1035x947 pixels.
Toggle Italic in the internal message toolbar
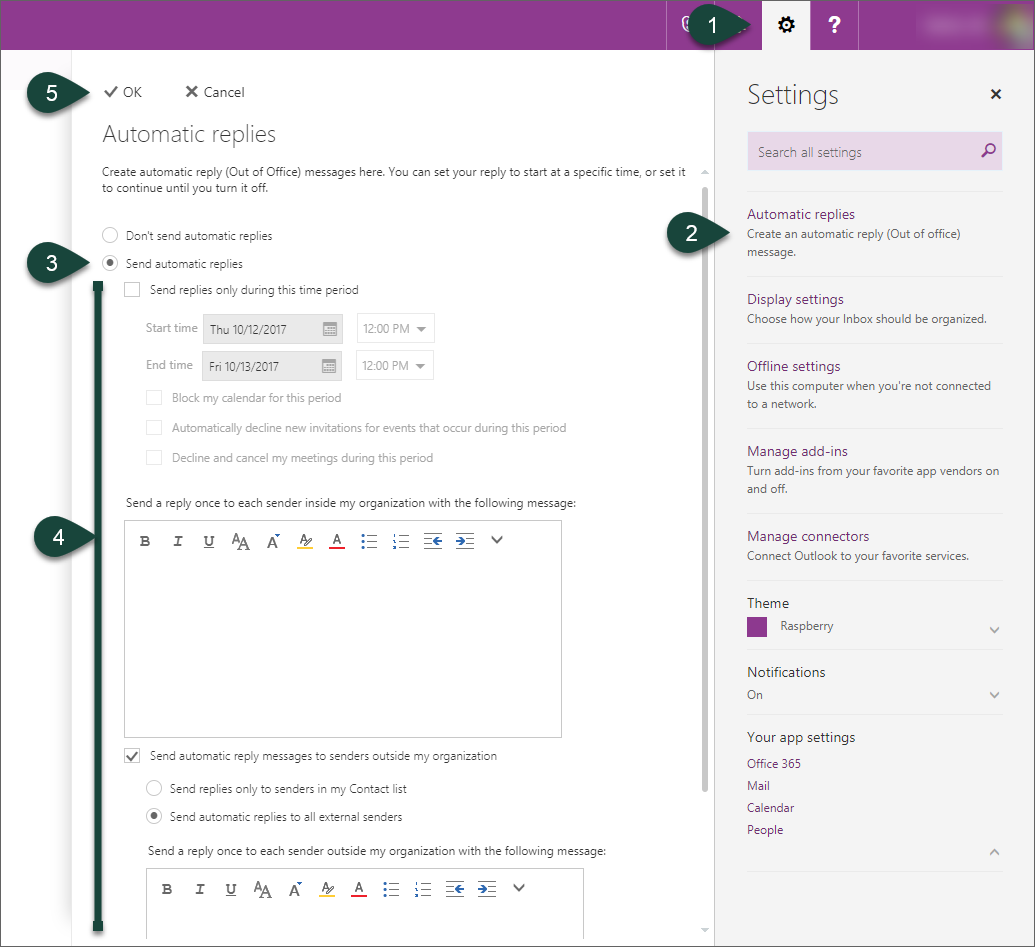pos(177,541)
